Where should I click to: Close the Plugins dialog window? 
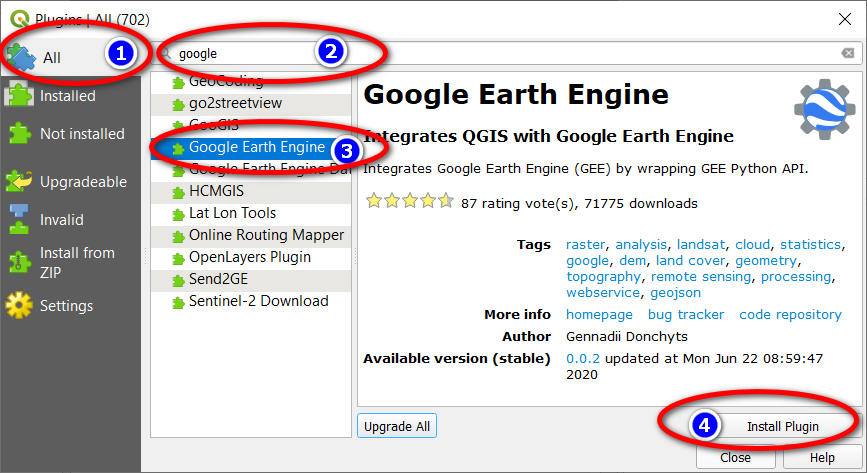point(845,19)
